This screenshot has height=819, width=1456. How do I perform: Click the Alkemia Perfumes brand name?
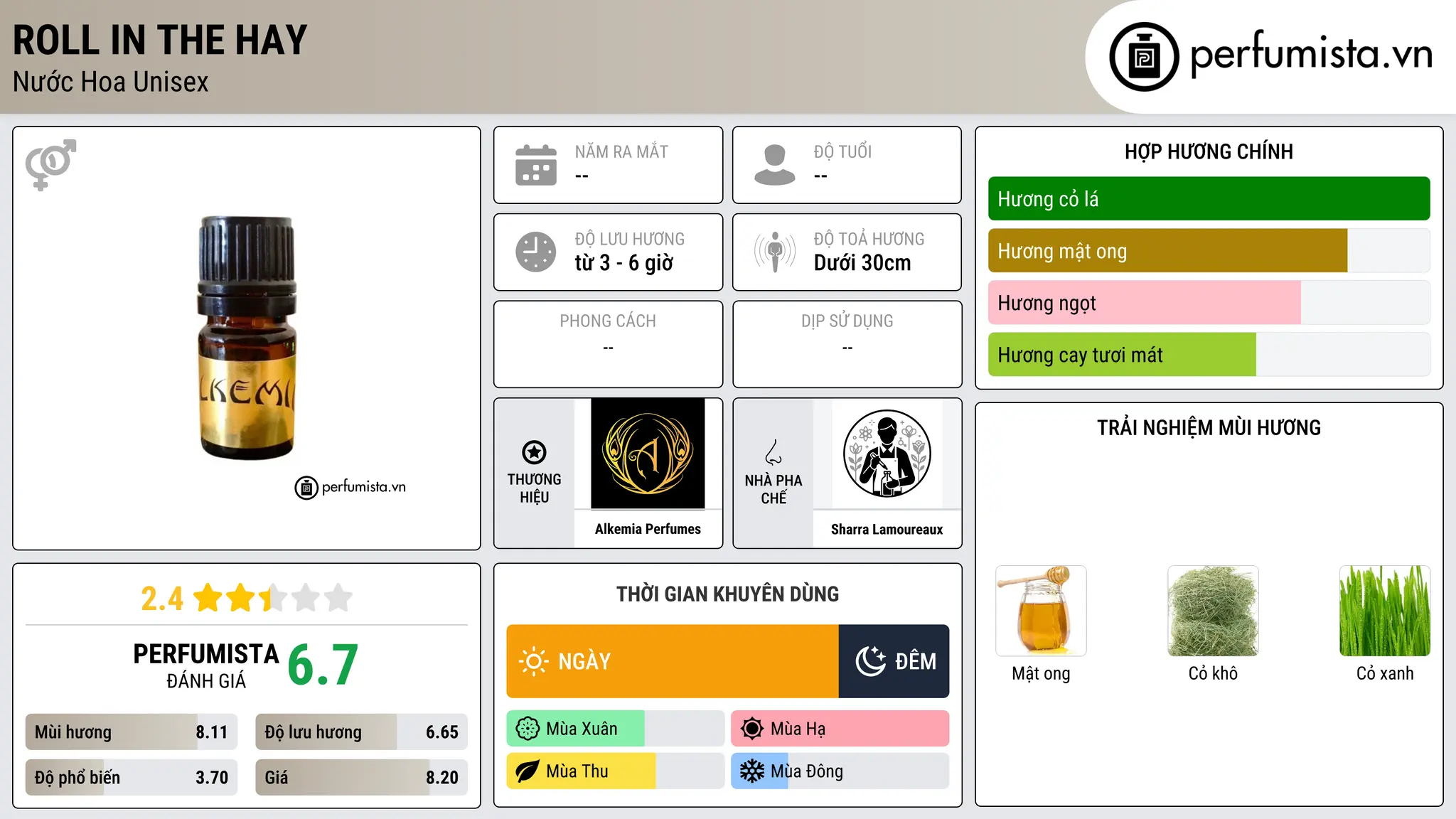648,529
